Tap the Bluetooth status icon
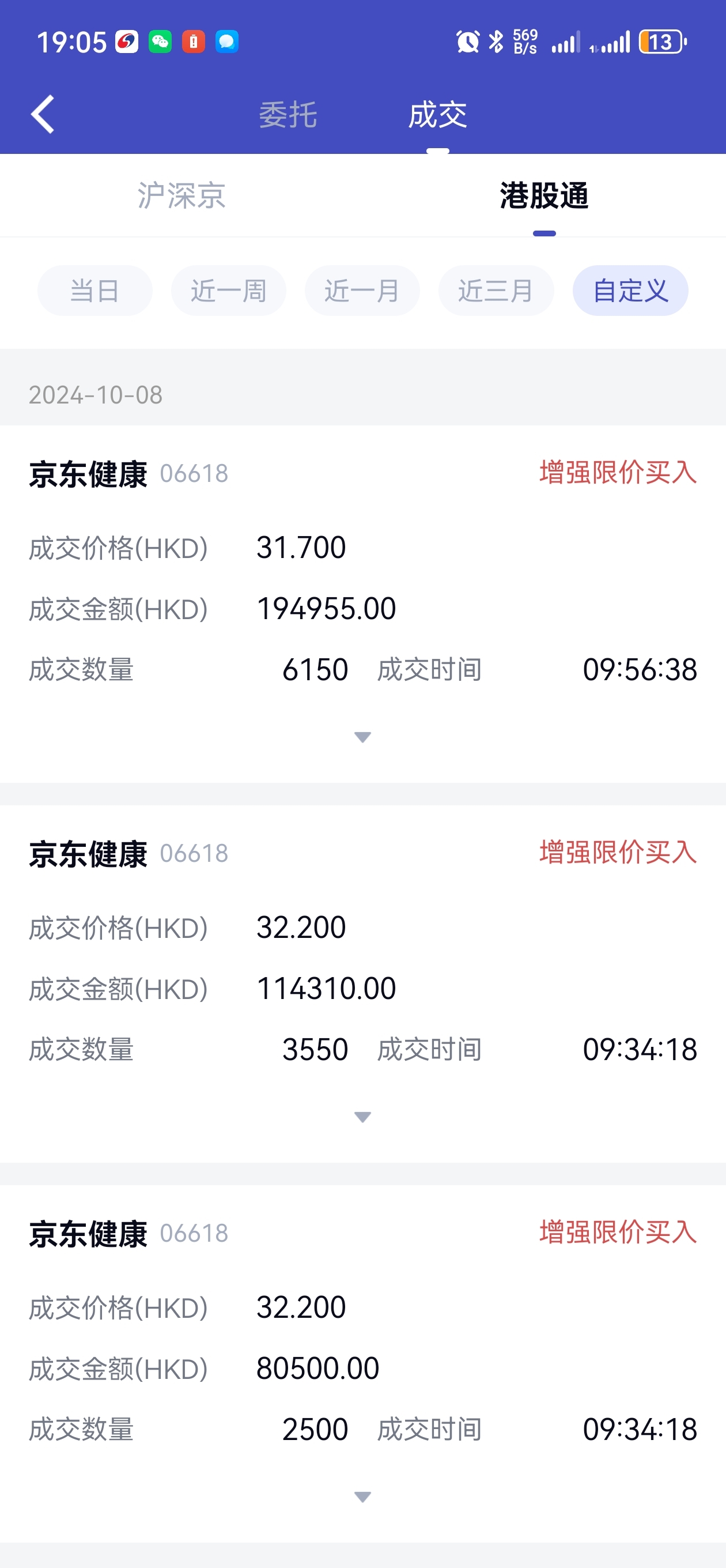Image resolution: width=726 pixels, height=1568 pixels. click(496, 42)
